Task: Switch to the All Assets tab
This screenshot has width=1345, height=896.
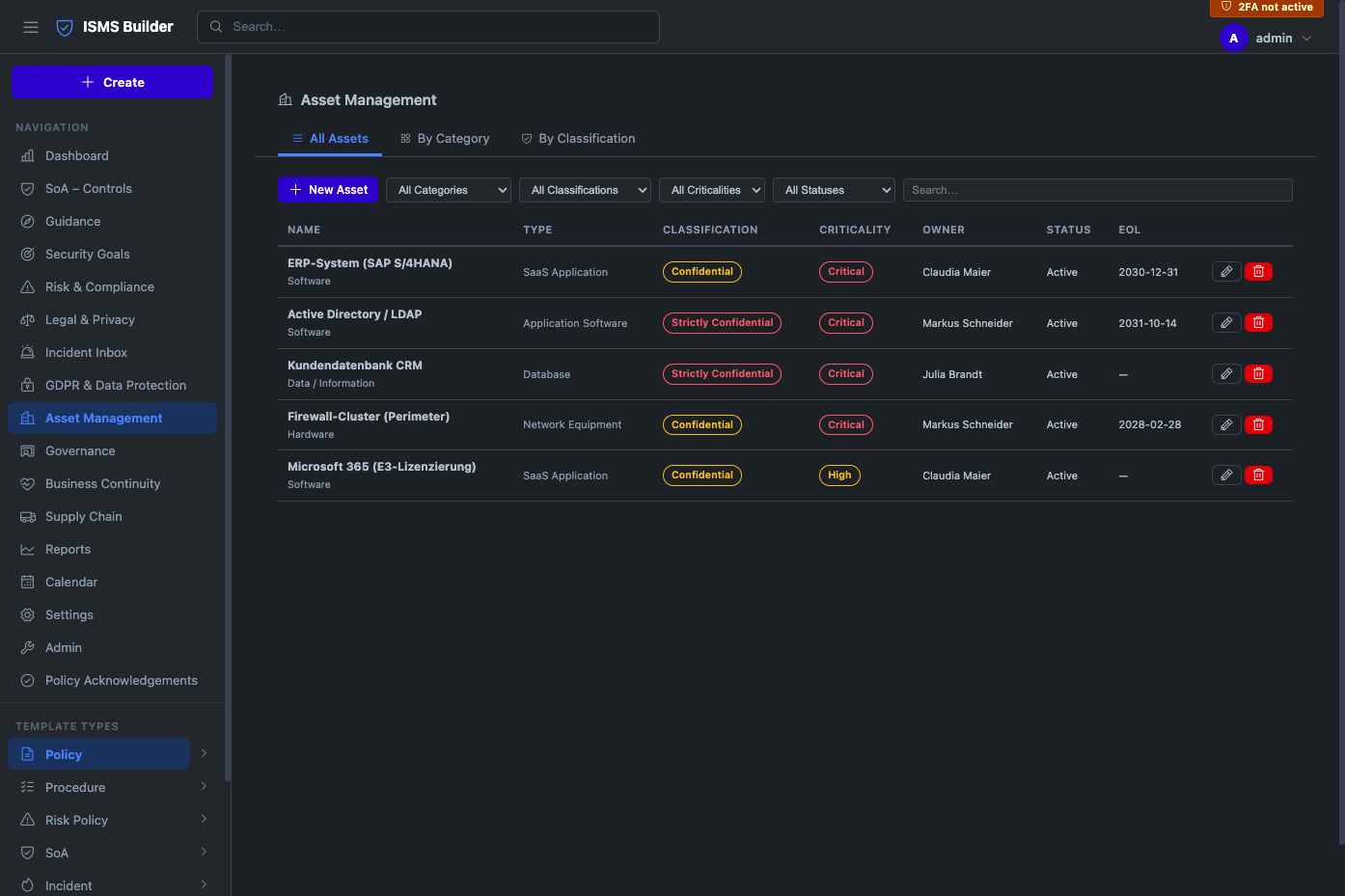Action: 330,139
